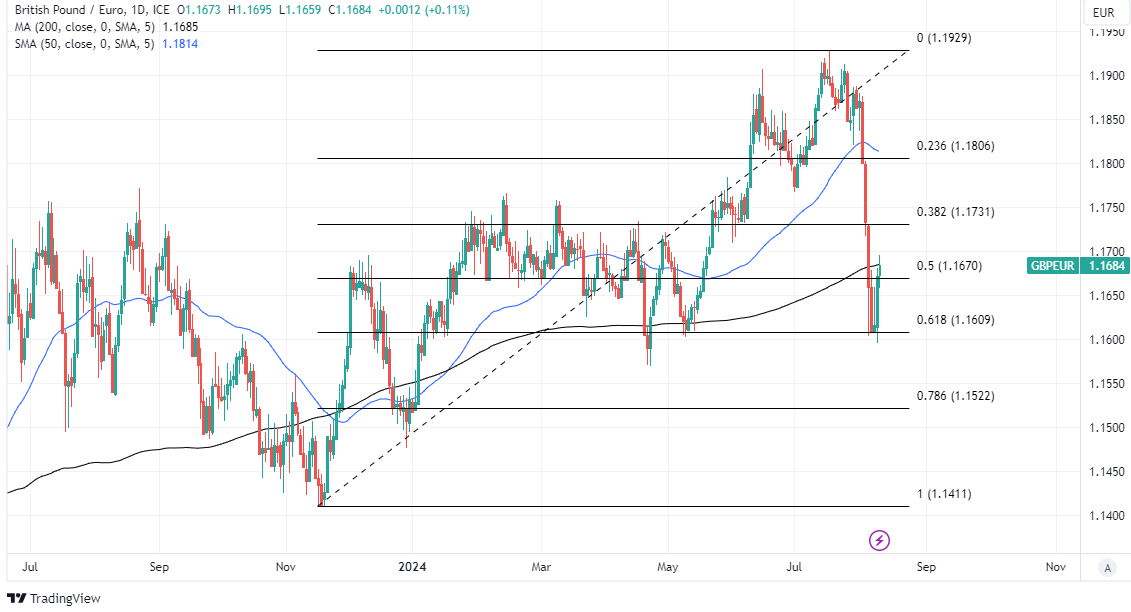The width and height of the screenshot is (1131, 612).
Task: Click the 2024 label on time axis
Action: [412, 567]
